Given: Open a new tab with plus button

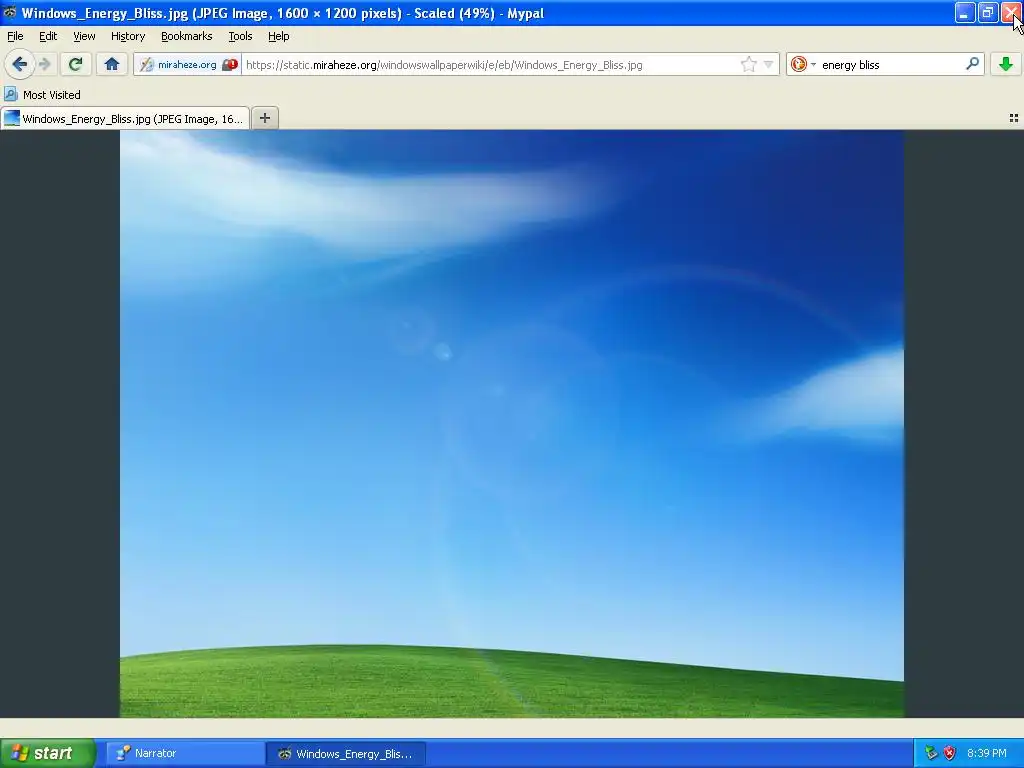Looking at the screenshot, I should coord(264,118).
